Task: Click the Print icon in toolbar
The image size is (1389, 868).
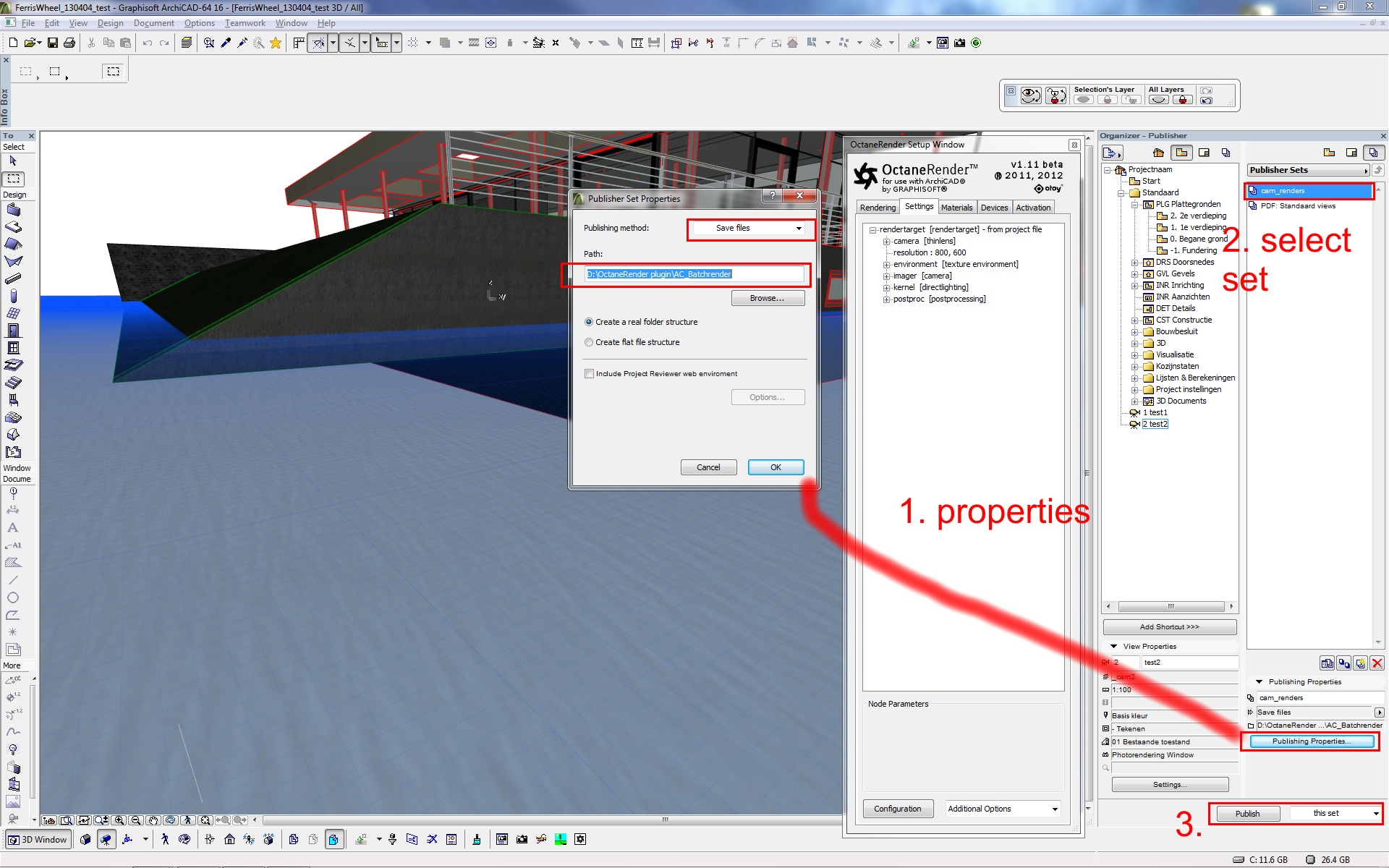Action: (69, 43)
